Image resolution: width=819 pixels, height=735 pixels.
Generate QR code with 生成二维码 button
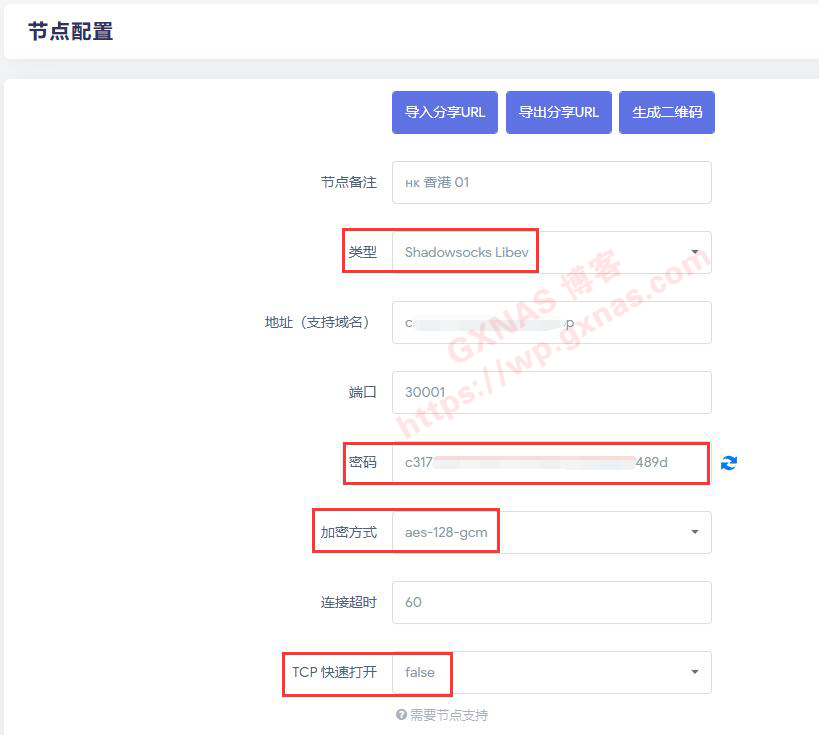(667, 112)
